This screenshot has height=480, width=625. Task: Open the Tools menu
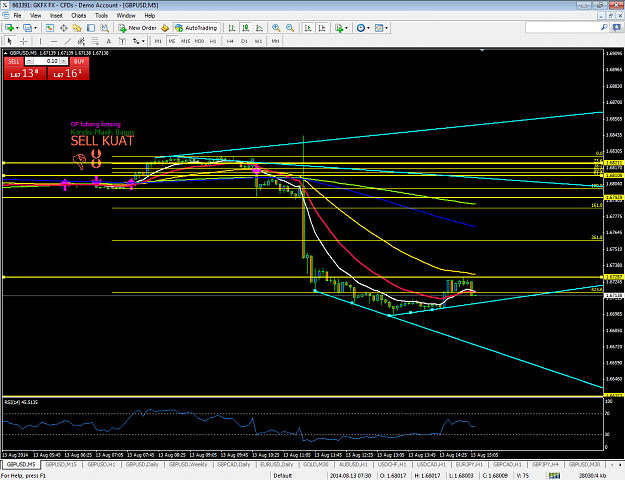[x=101, y=16]
